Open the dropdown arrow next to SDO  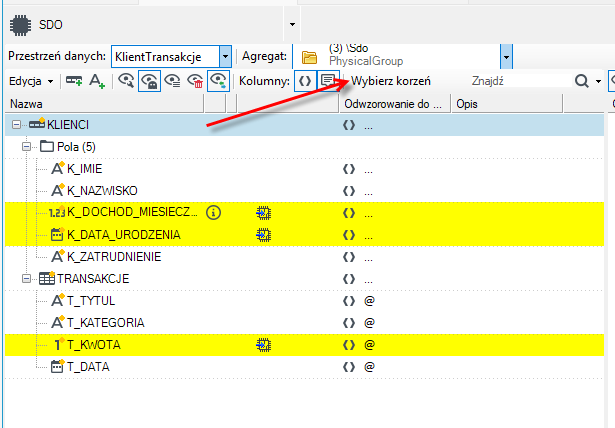point(292,24)
